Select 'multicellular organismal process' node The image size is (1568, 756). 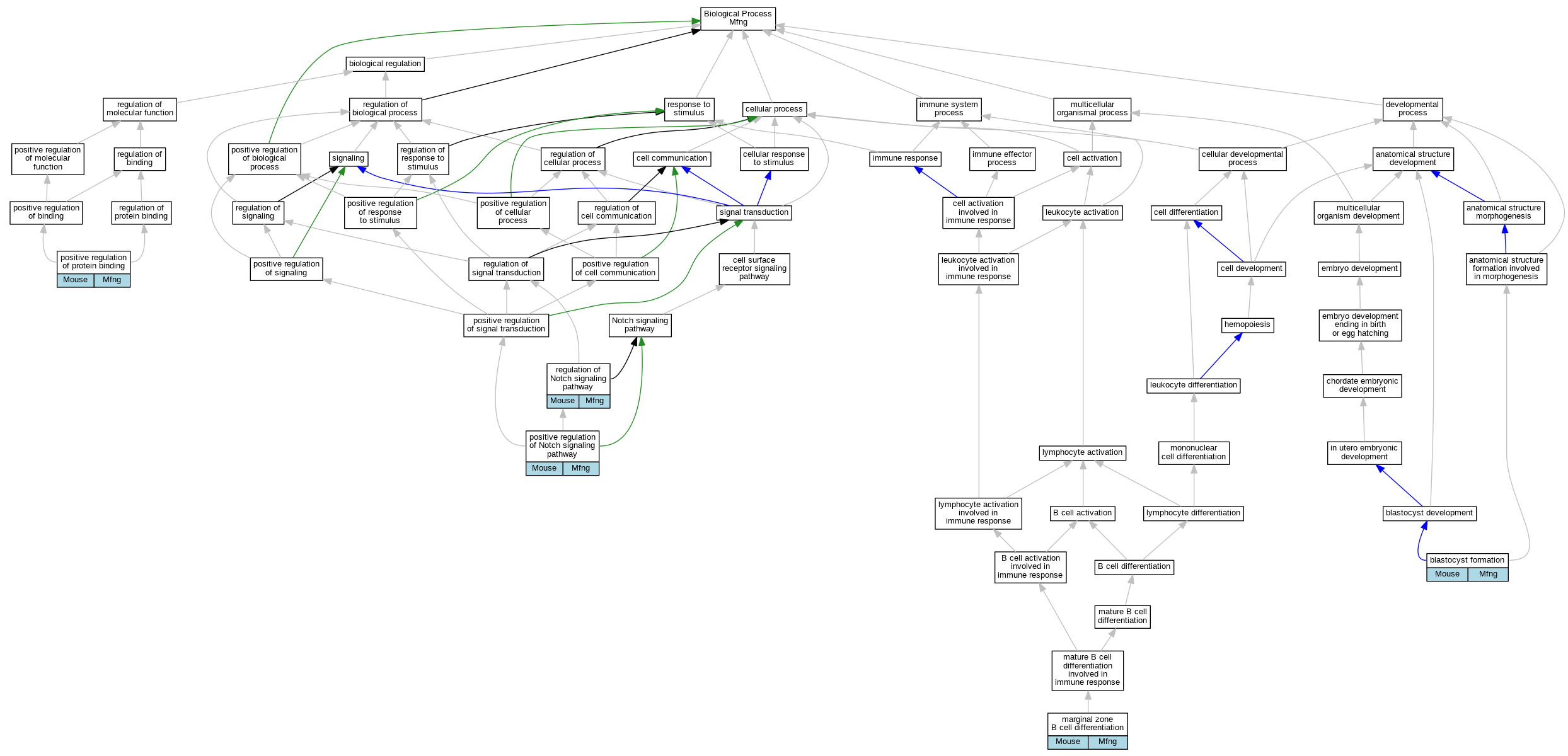tap(1092, 109)
